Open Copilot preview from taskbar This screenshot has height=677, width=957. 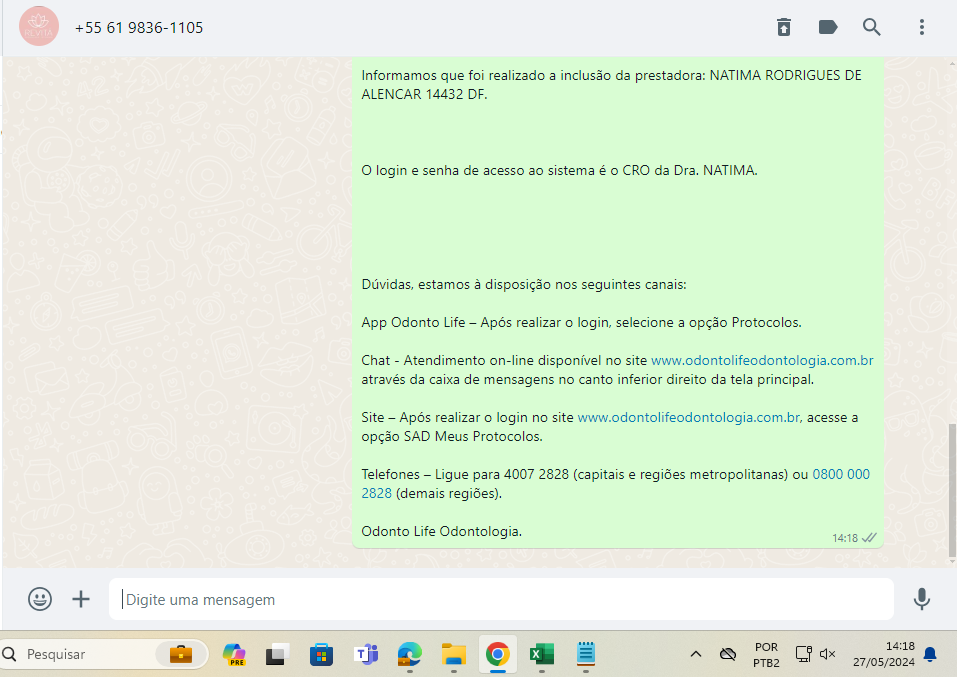[x=234, y=654]
